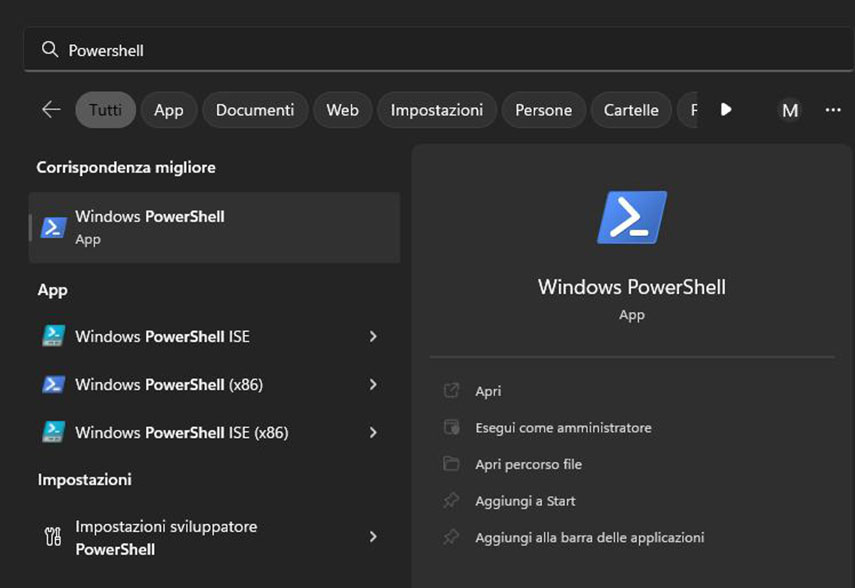Click the search magnifier icon
Image resolution: width=855 pixels, height=588 pixels.
pyautogui.click(x=49, y=50)
